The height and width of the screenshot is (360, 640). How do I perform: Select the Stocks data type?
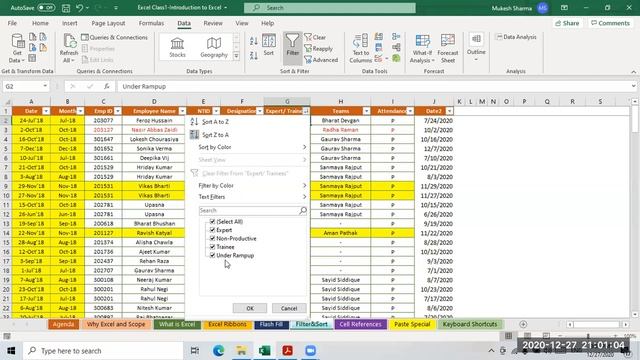point(177,47)
